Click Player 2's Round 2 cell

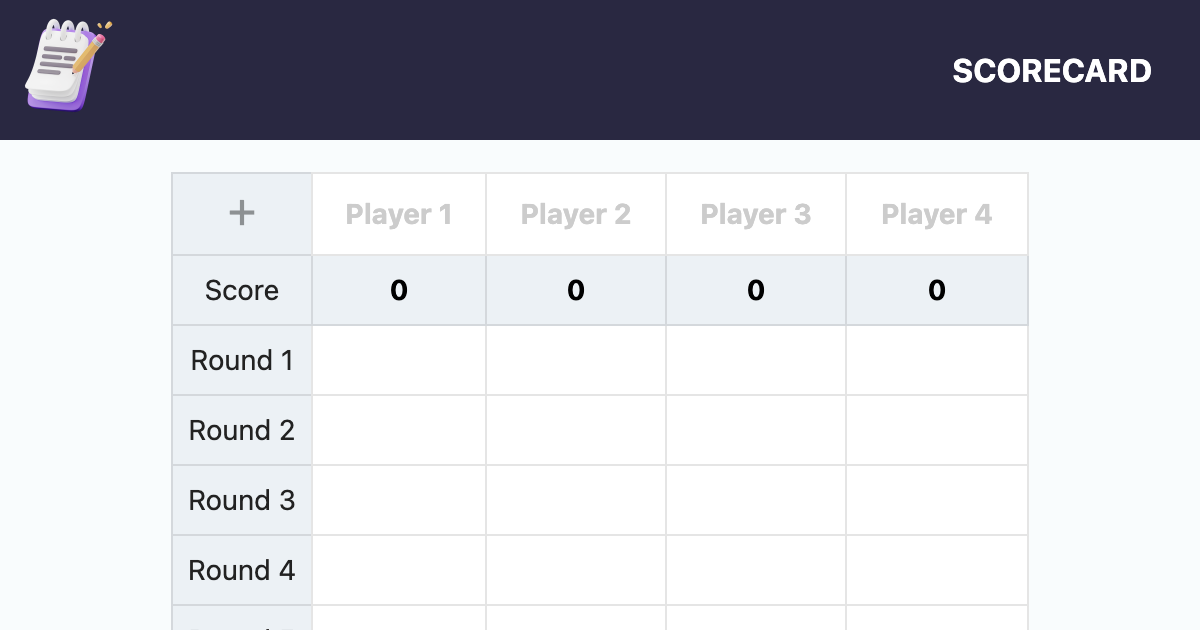(x=576, y=430)
